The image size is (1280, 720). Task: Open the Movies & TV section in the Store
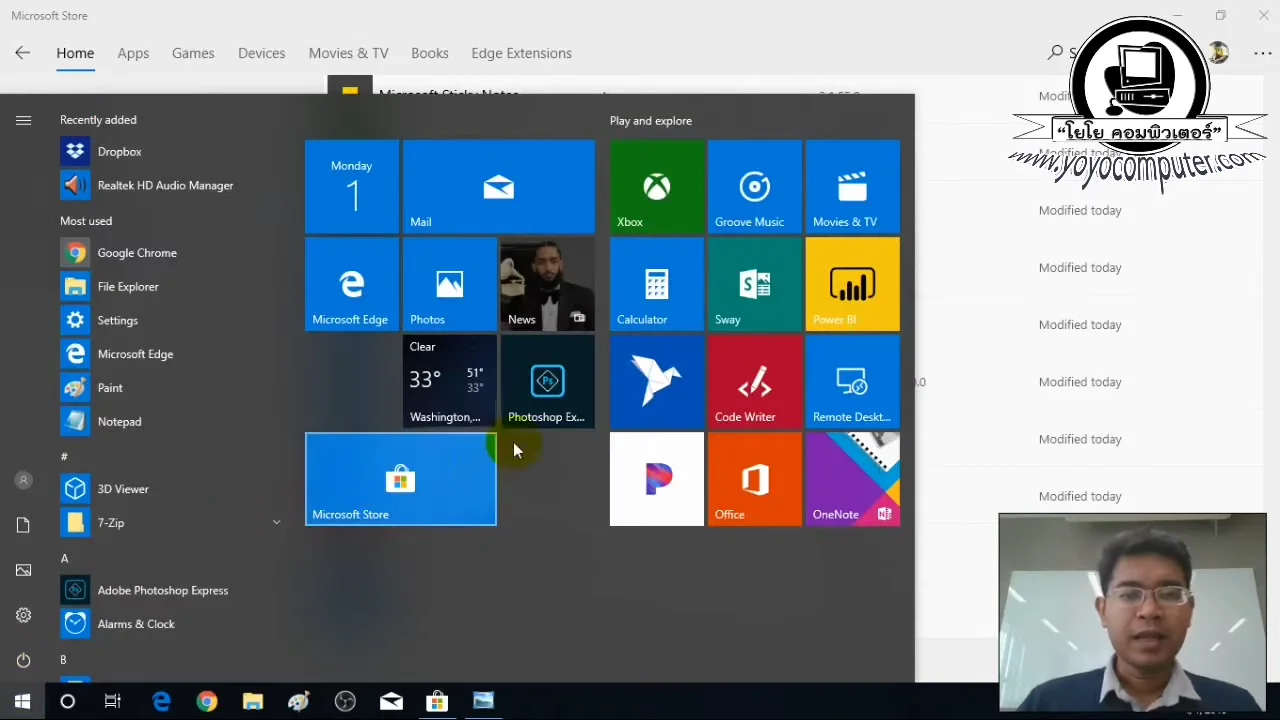coord(348,53)
